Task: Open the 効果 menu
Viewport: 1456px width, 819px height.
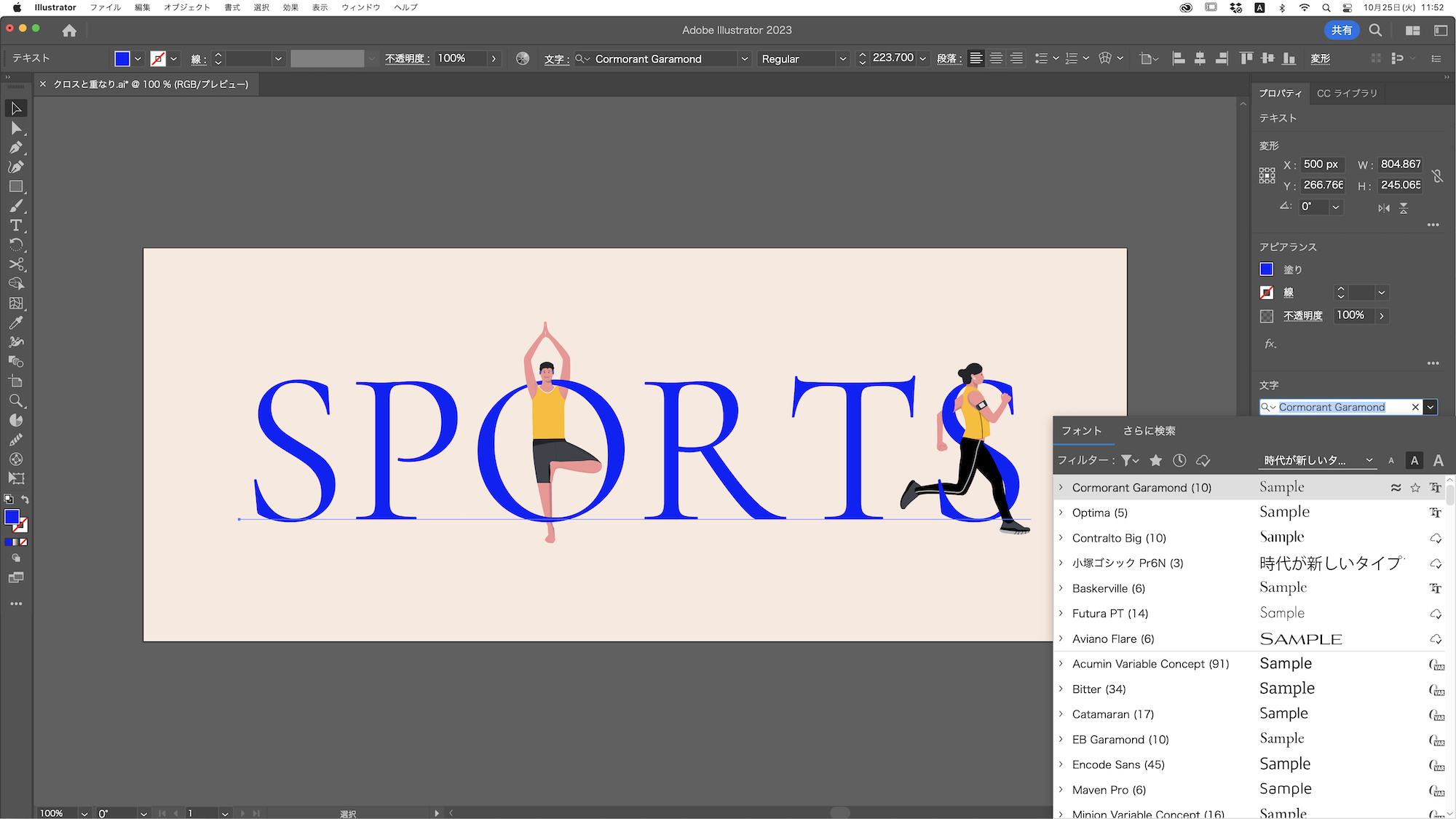Action: point(290,7)
